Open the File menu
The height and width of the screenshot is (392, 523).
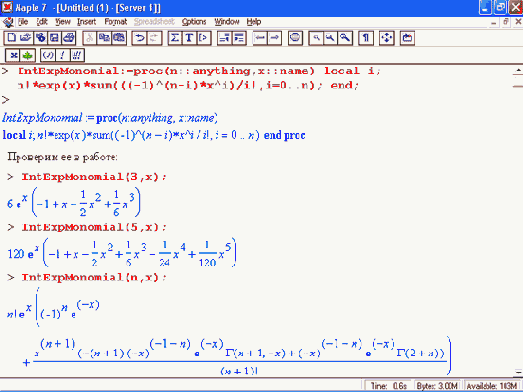point(23,22)
